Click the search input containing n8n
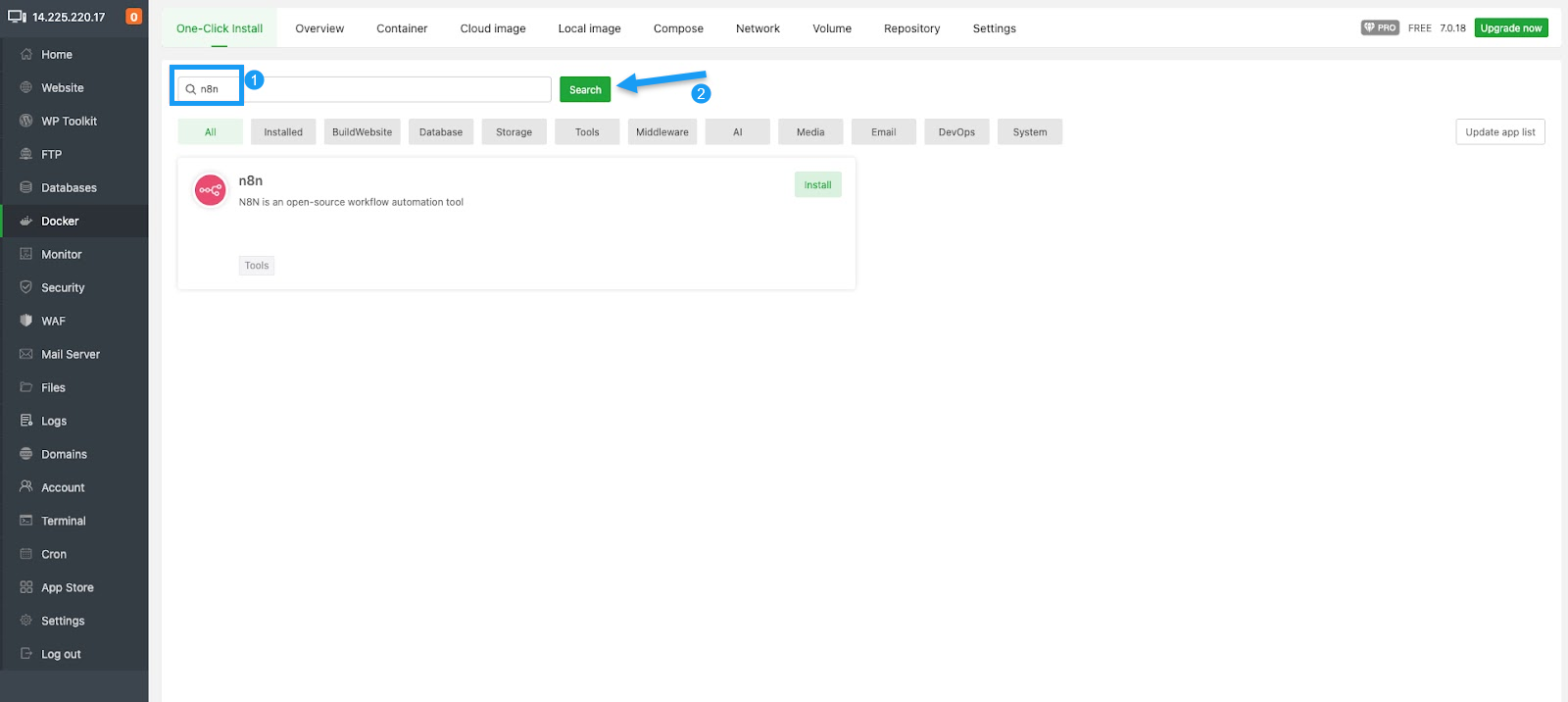Screen dimensions: 1568x702 [x=365, y=89]
